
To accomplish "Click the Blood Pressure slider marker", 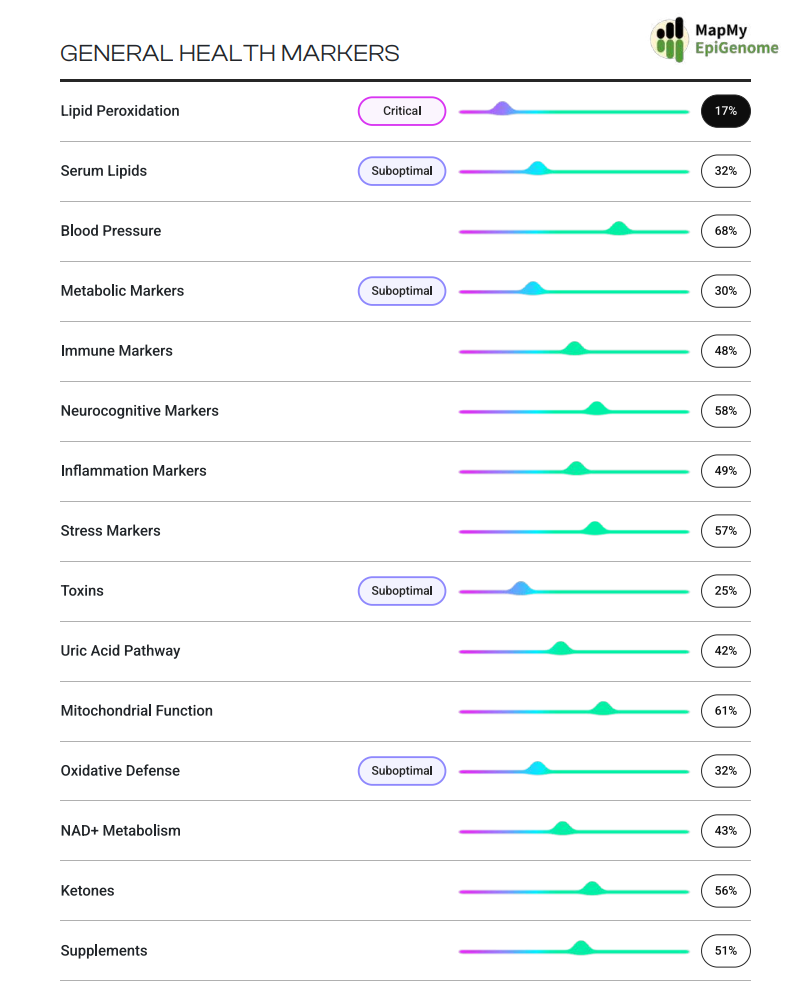I will tap(619, 229).
